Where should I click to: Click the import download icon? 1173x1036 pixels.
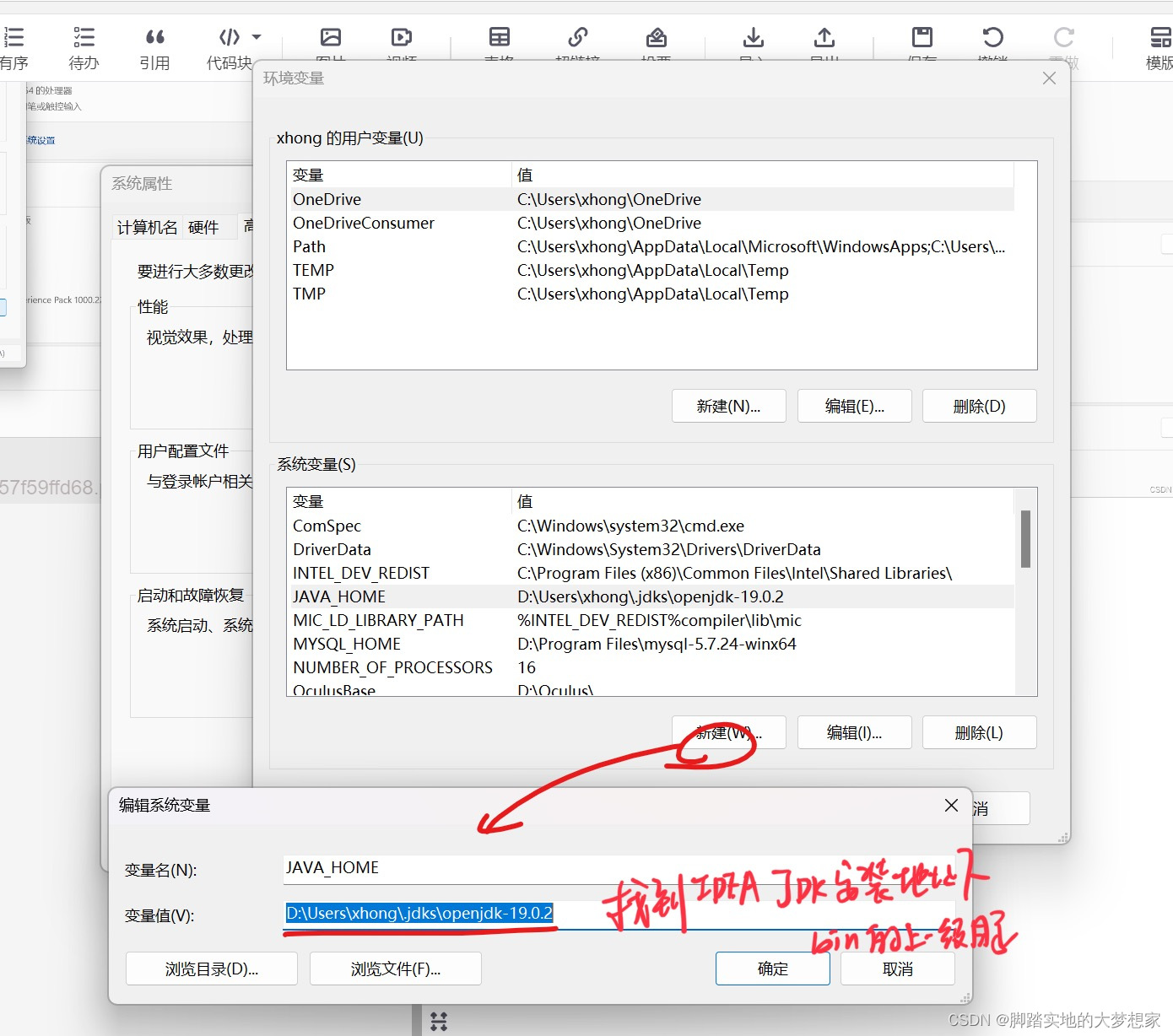coord(754,37)
